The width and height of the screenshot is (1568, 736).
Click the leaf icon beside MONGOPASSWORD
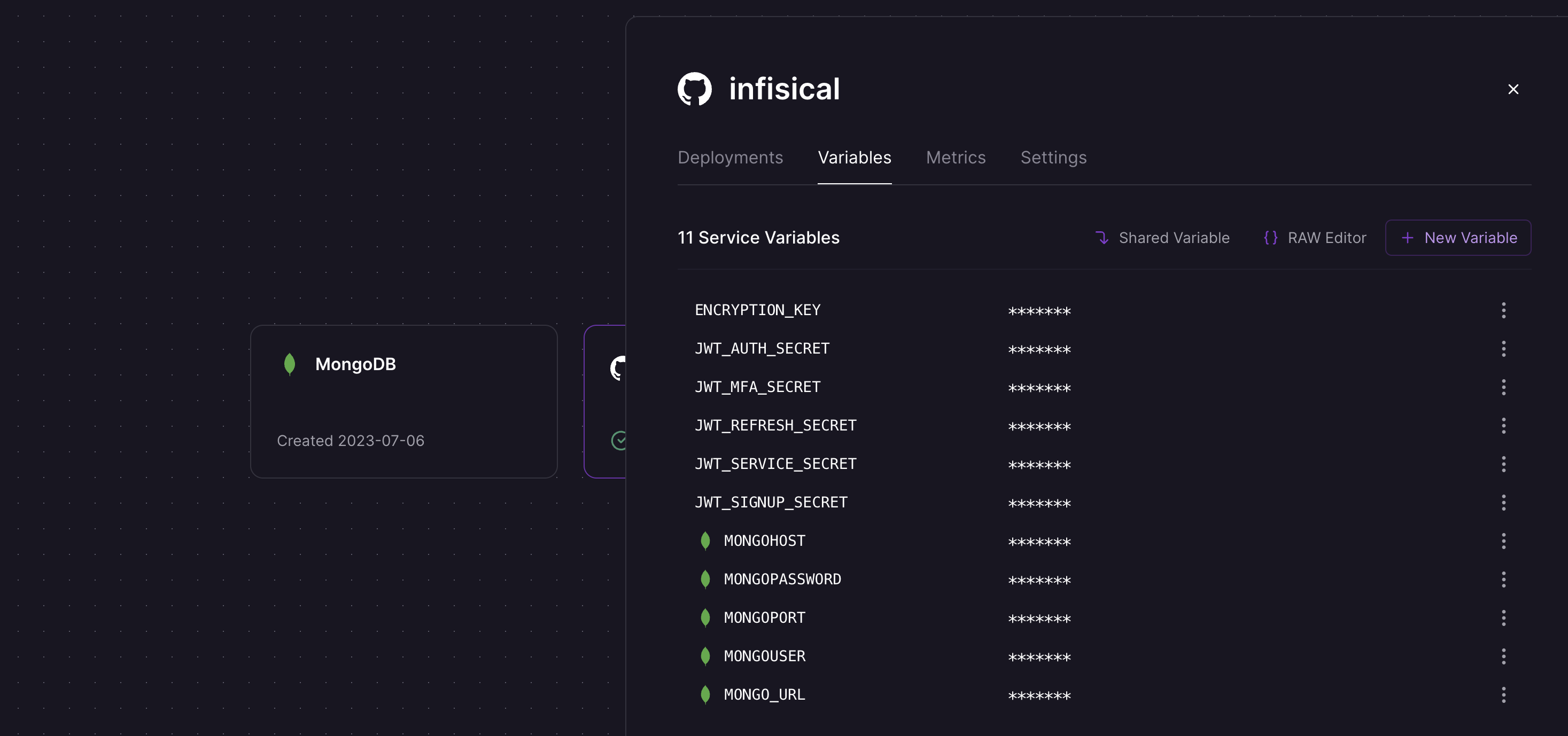705,579
